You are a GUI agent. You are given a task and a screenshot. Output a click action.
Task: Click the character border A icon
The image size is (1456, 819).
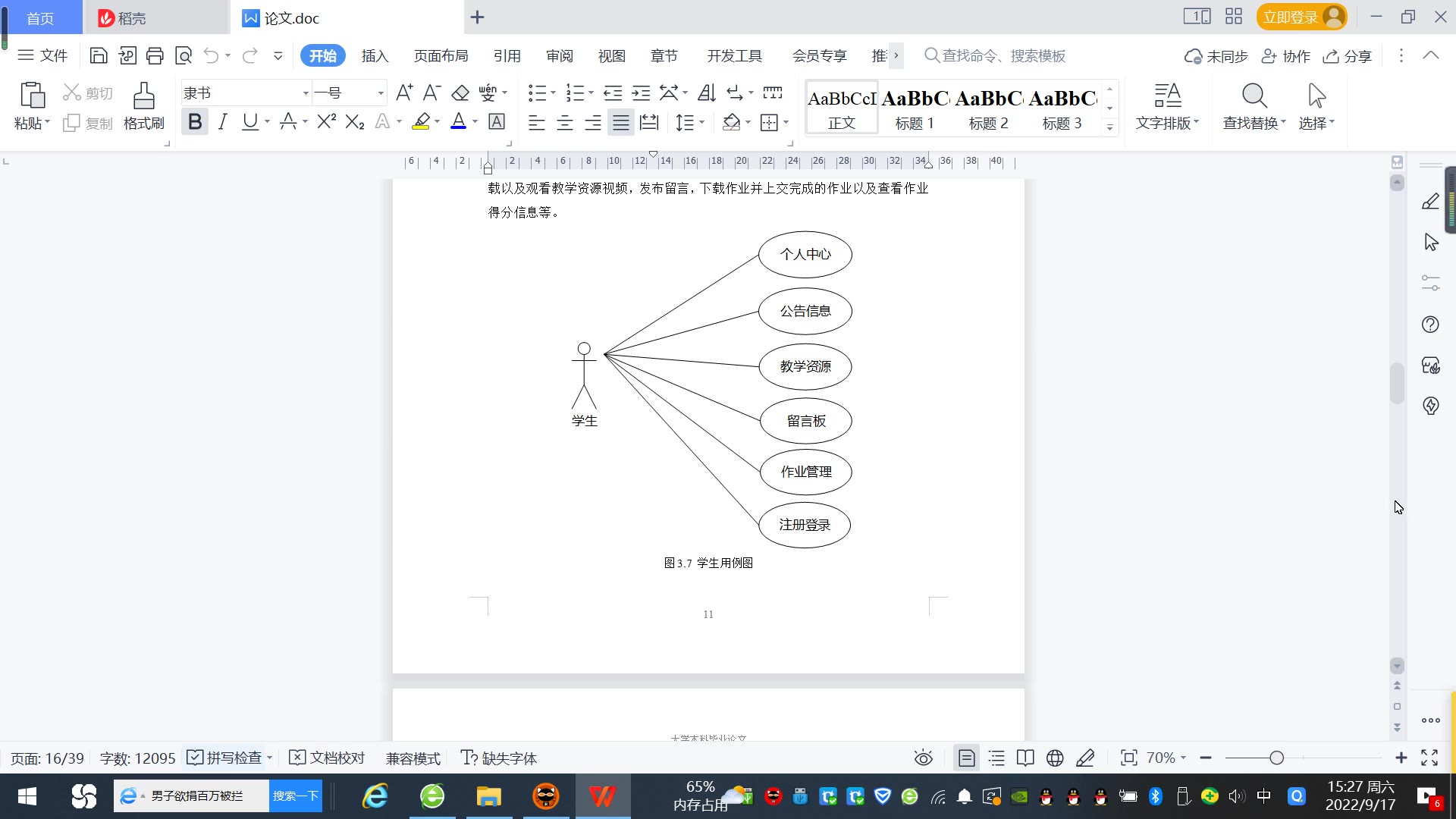click(x=497, y=121)
